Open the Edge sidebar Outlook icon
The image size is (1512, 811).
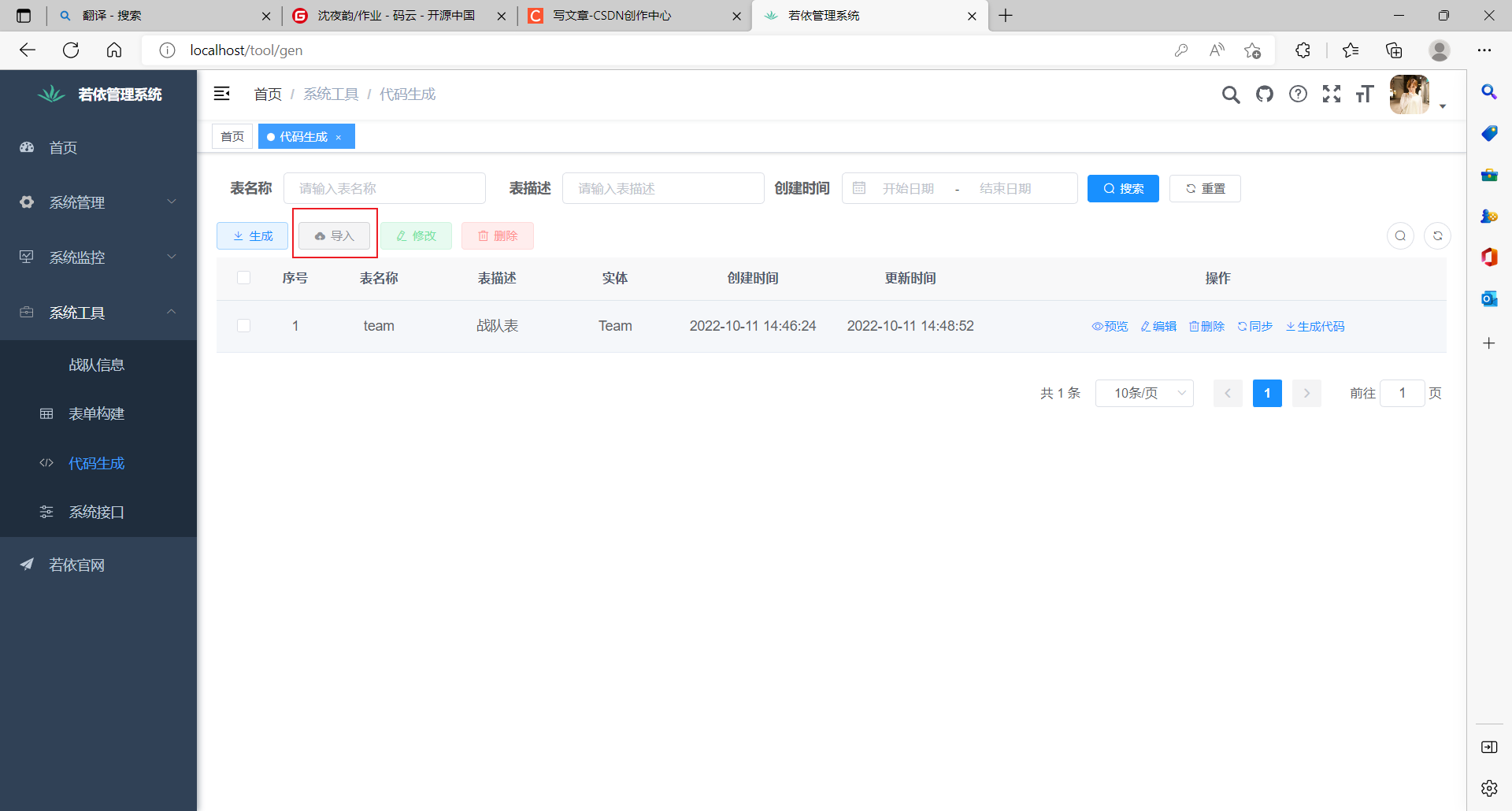click(1489, 298)
